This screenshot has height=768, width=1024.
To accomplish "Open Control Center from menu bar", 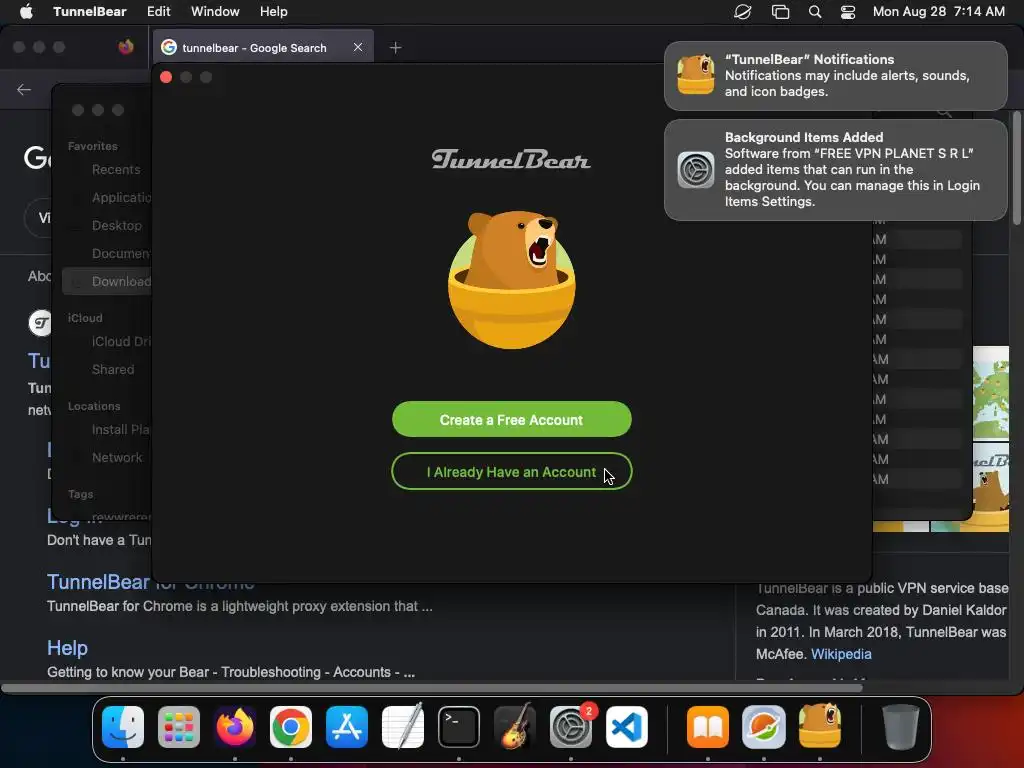I will pos(848,12).
